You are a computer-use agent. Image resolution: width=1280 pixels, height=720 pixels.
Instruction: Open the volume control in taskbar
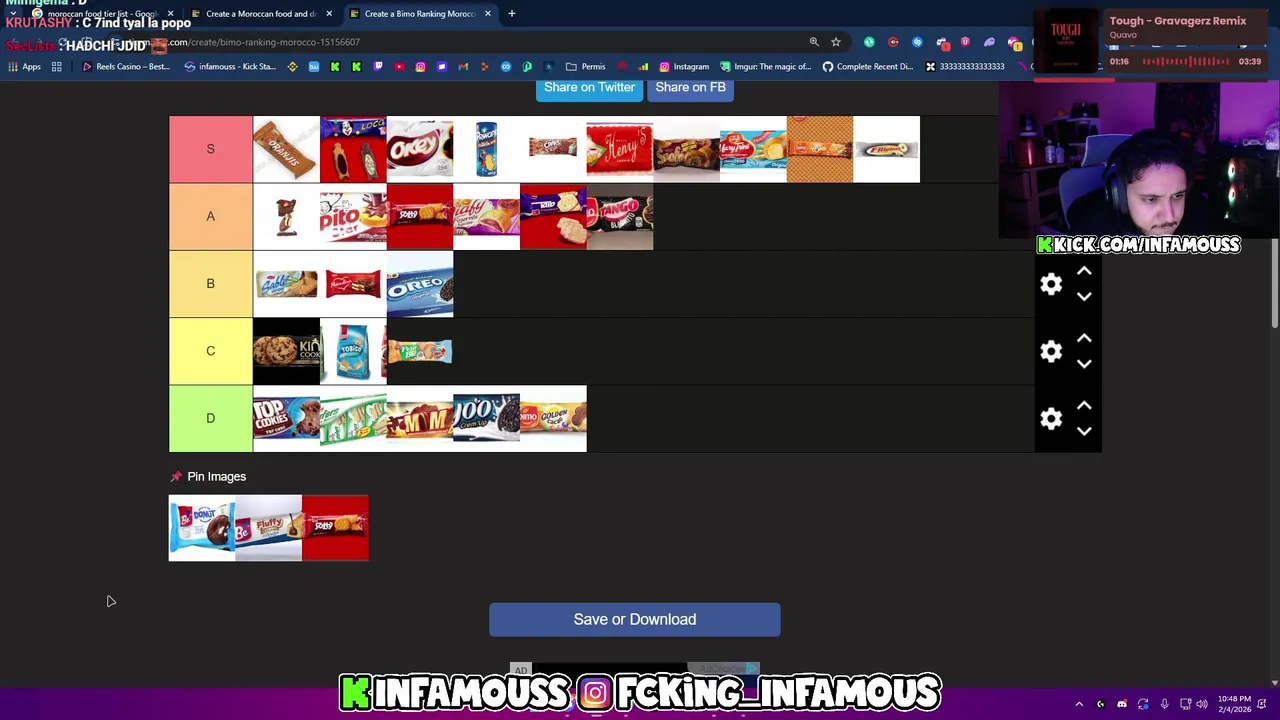[1202, 704]
